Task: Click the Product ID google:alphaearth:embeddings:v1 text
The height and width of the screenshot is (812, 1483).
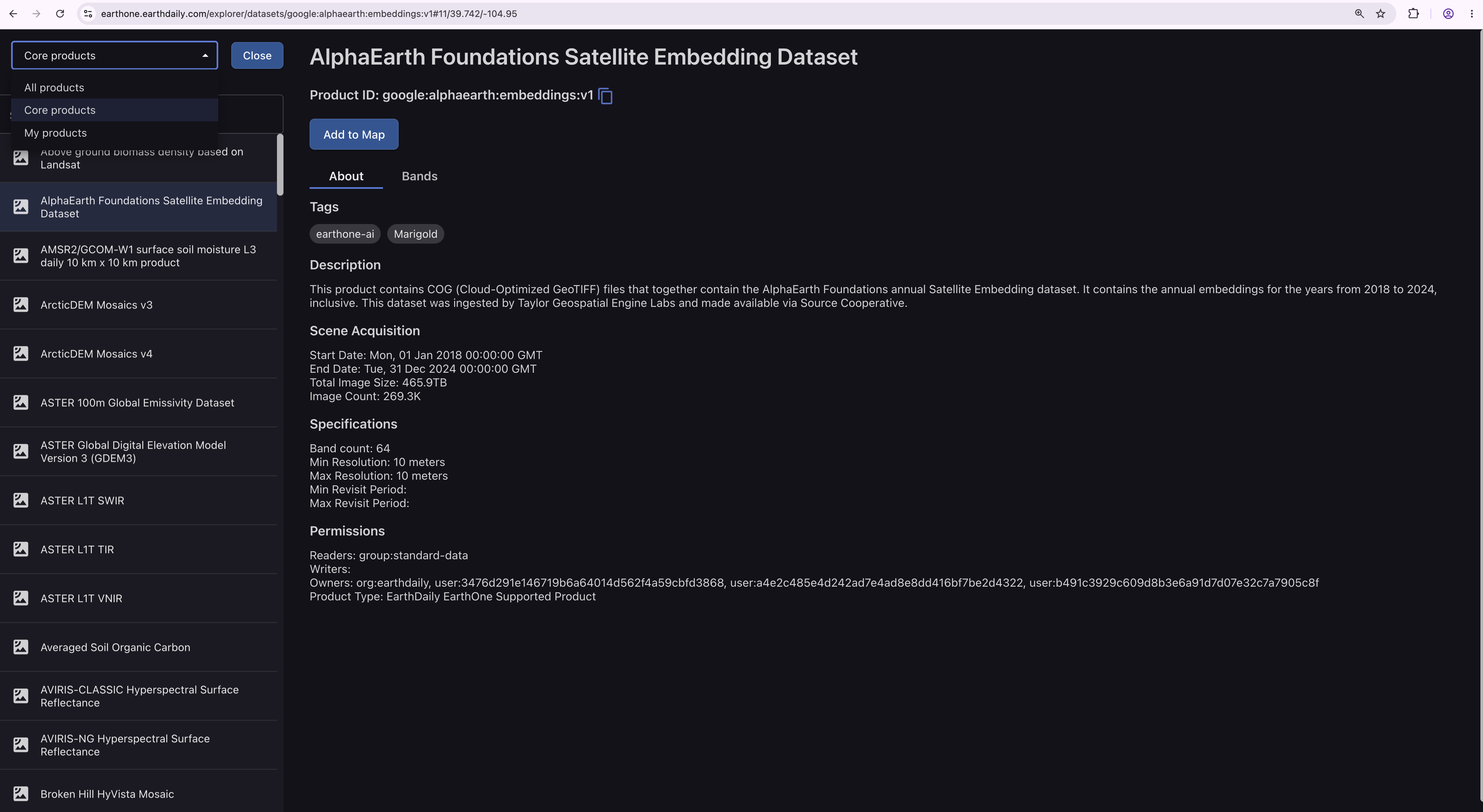Action: click(x=451, y=95)
